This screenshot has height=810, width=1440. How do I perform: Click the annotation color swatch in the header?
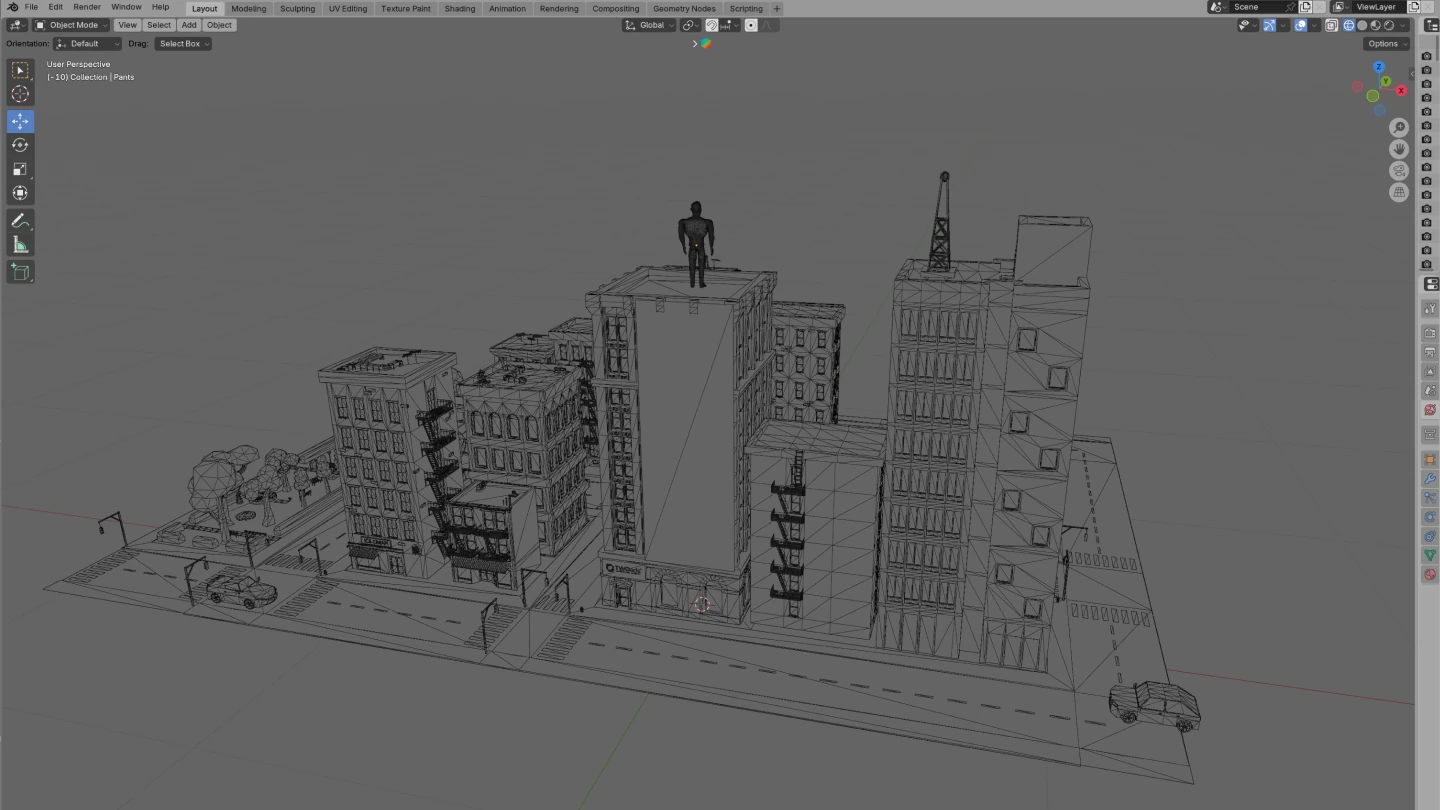tap(707, 43)
